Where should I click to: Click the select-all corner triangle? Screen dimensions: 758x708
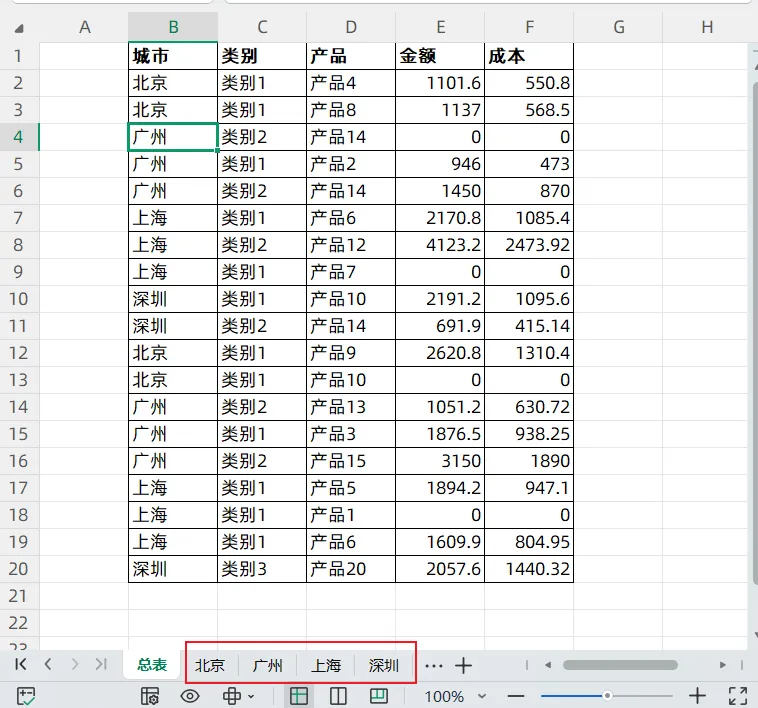pos(19,29)
